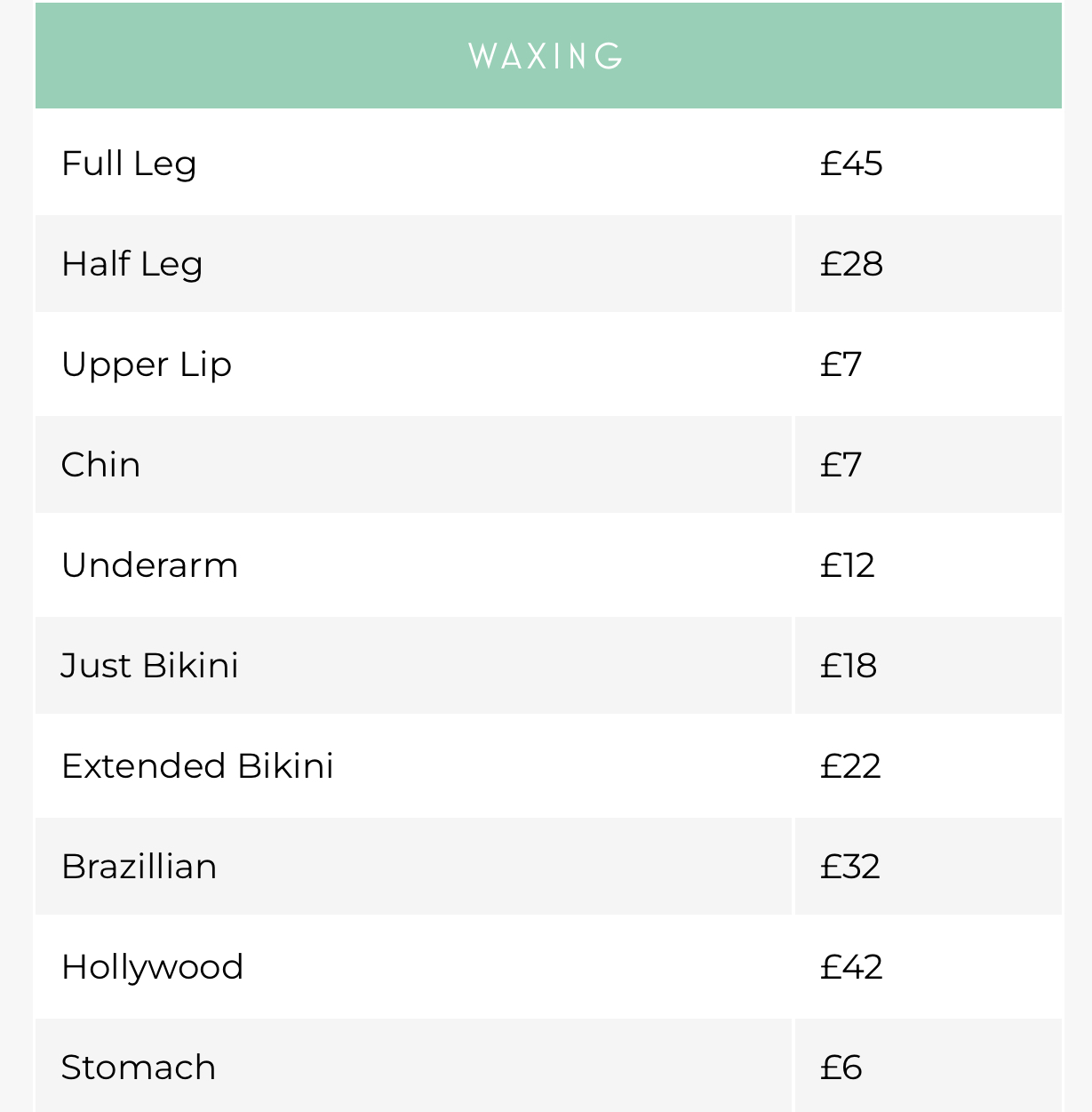The height and width of the screenshot is (1112, 1092).
Task: Click the £12 Underarm price
Action: (847, 565)
